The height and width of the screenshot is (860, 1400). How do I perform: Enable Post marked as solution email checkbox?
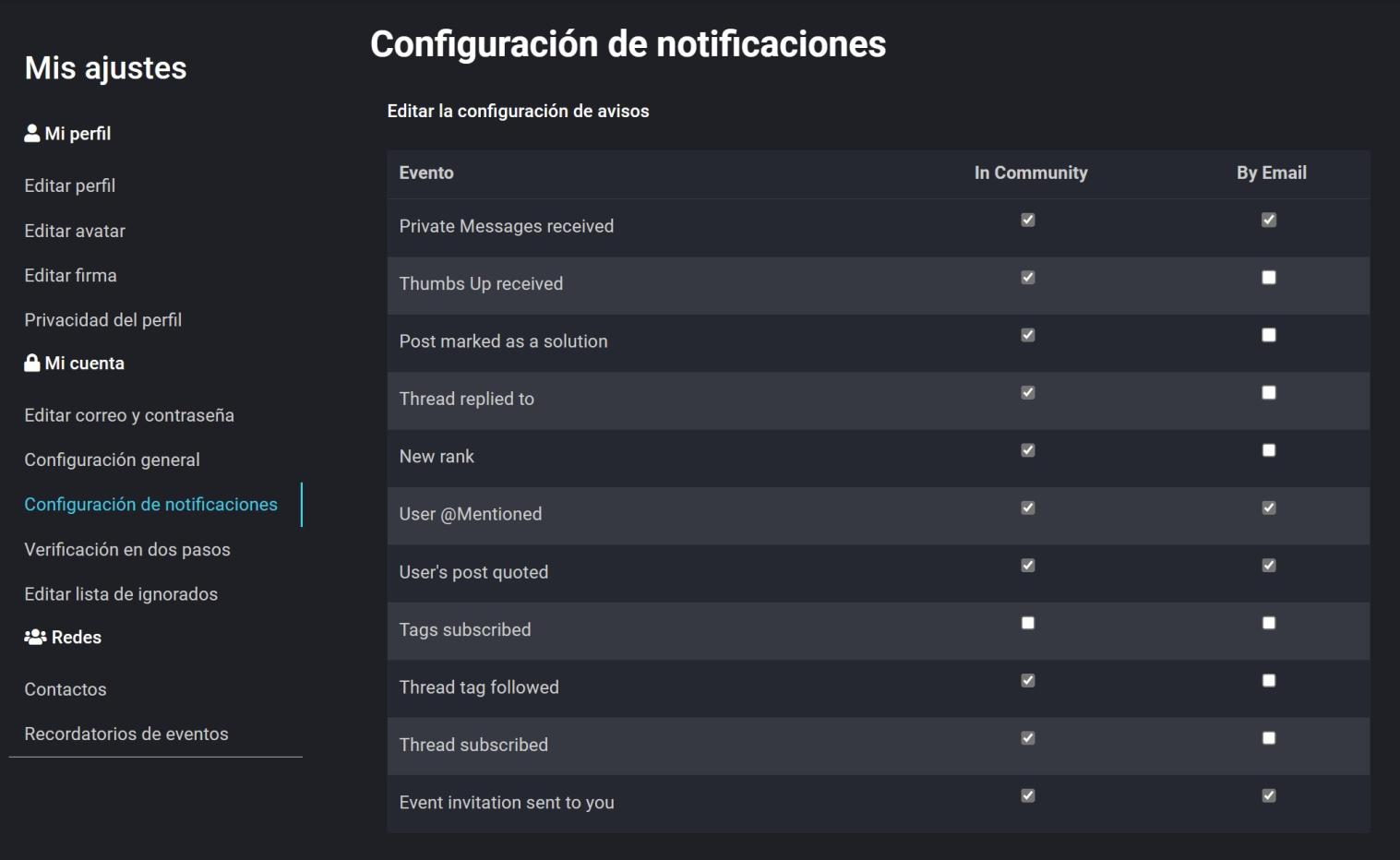click(1269, 335)
